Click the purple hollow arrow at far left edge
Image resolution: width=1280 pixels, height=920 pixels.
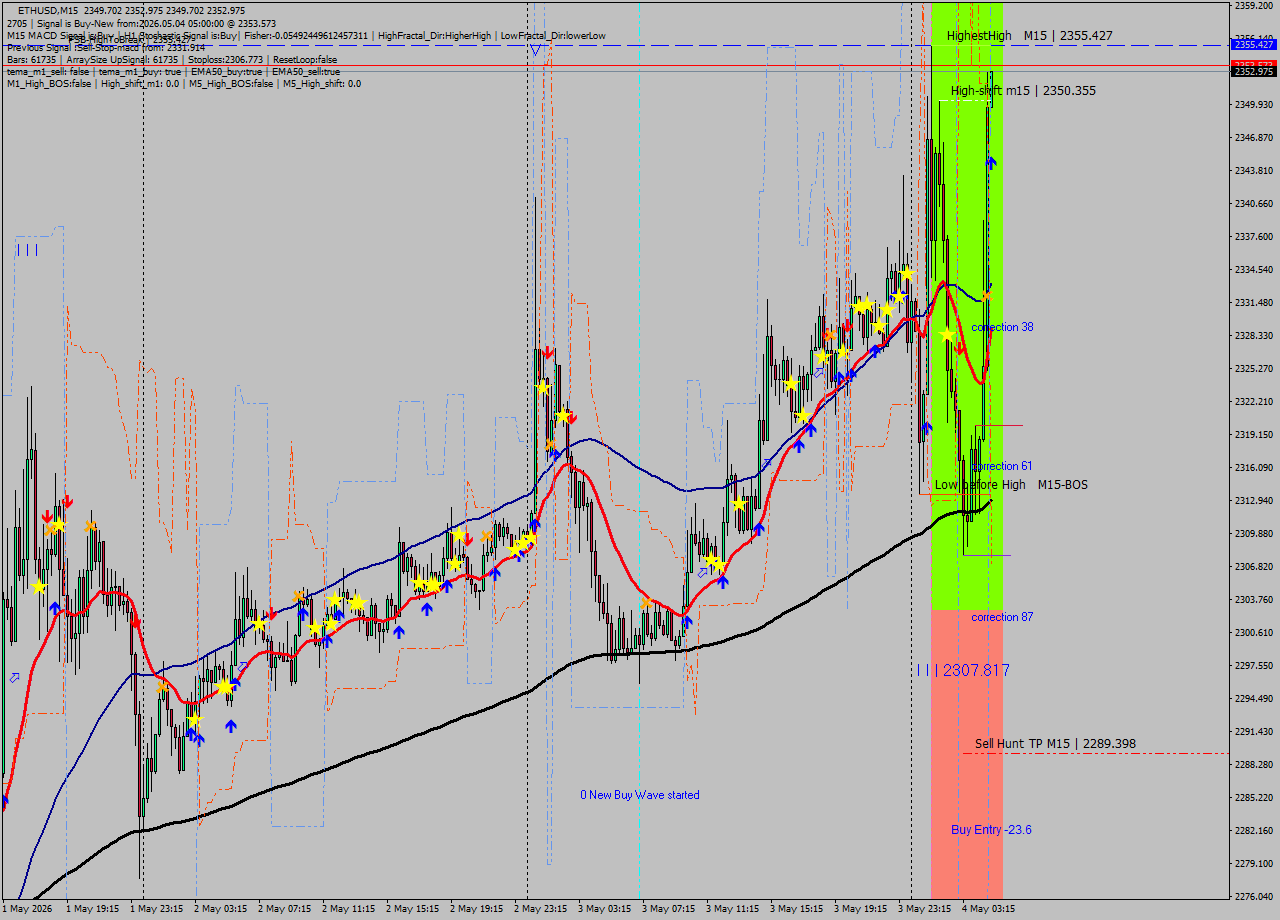point(13,678)
